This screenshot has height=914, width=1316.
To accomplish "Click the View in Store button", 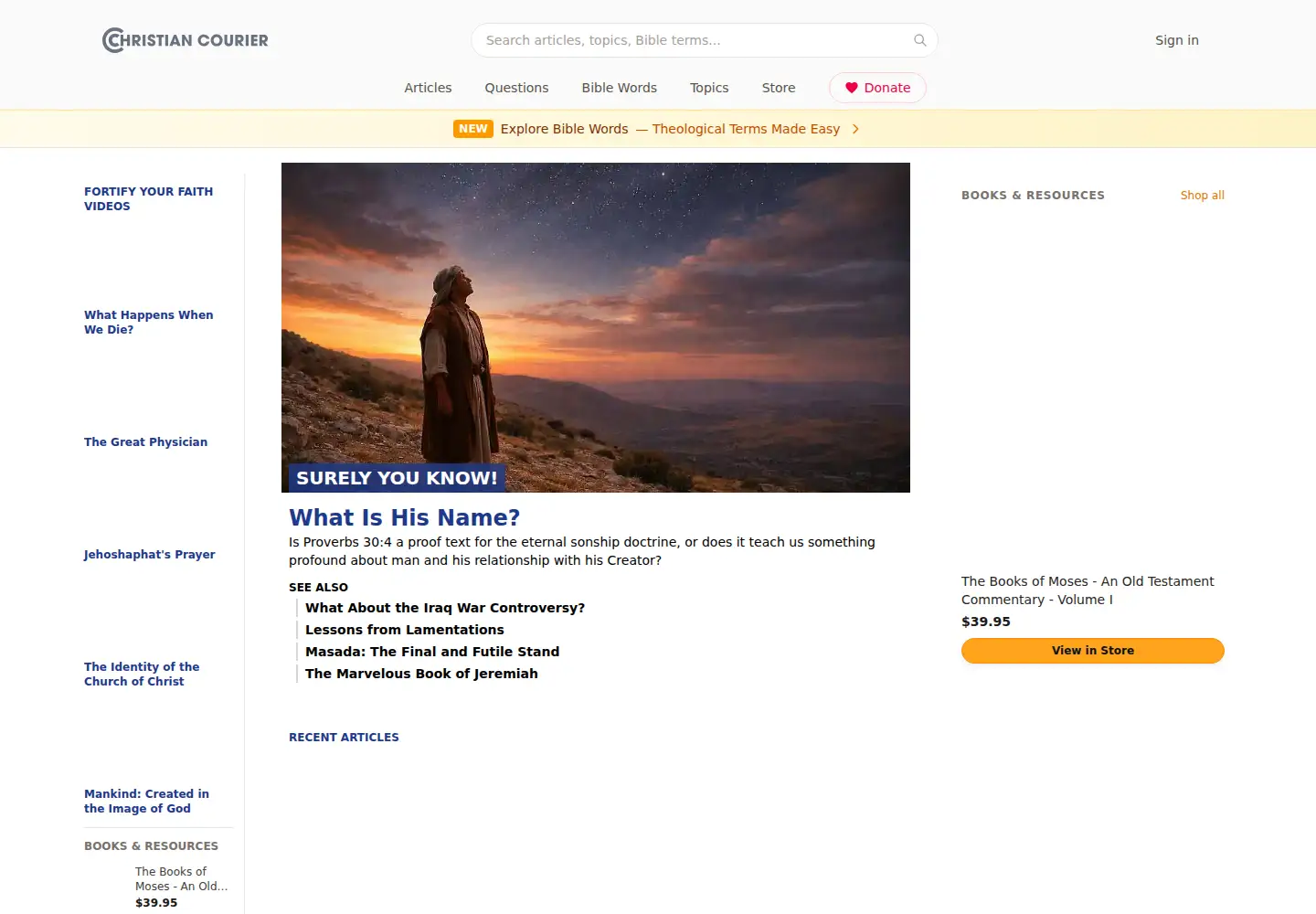I will coord(1093,651).
